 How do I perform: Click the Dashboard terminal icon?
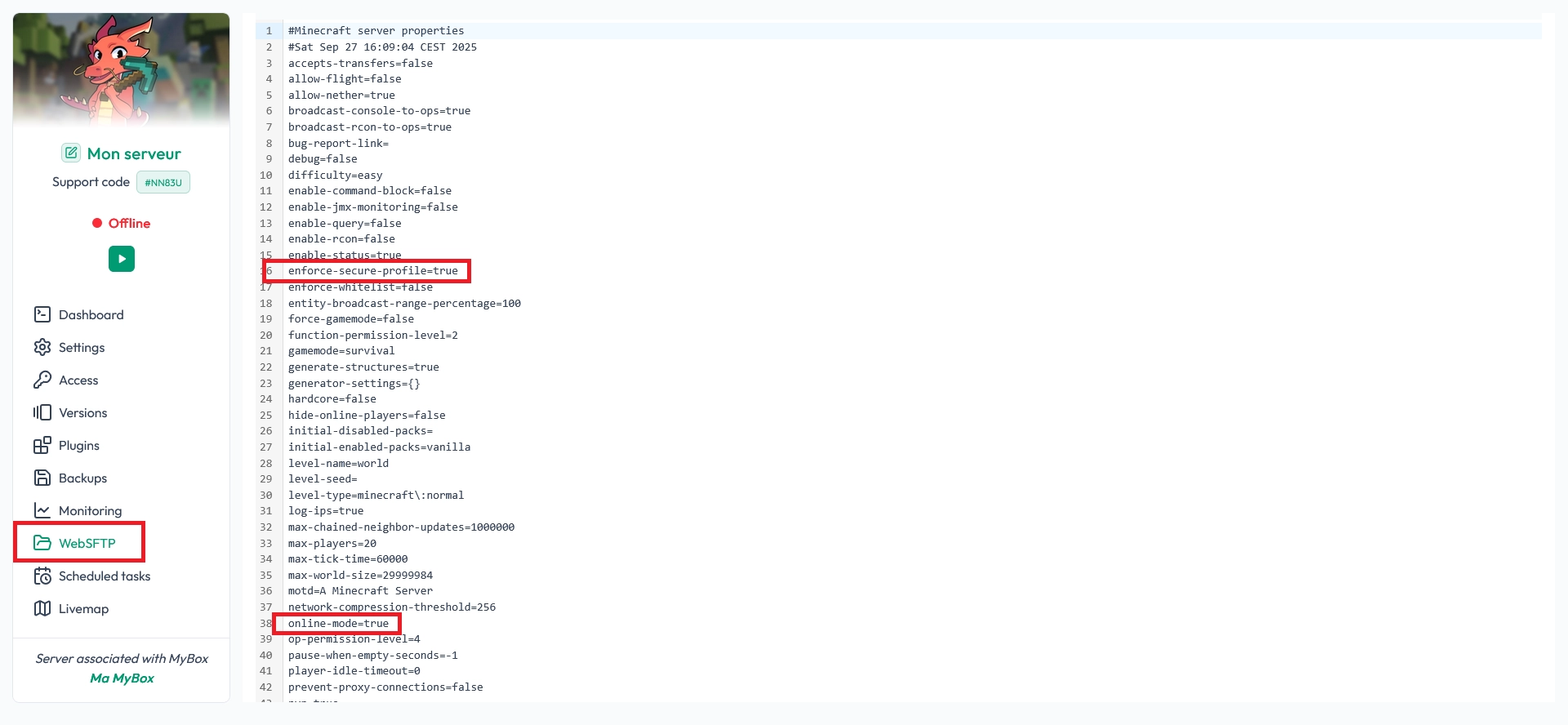point(42,314)
